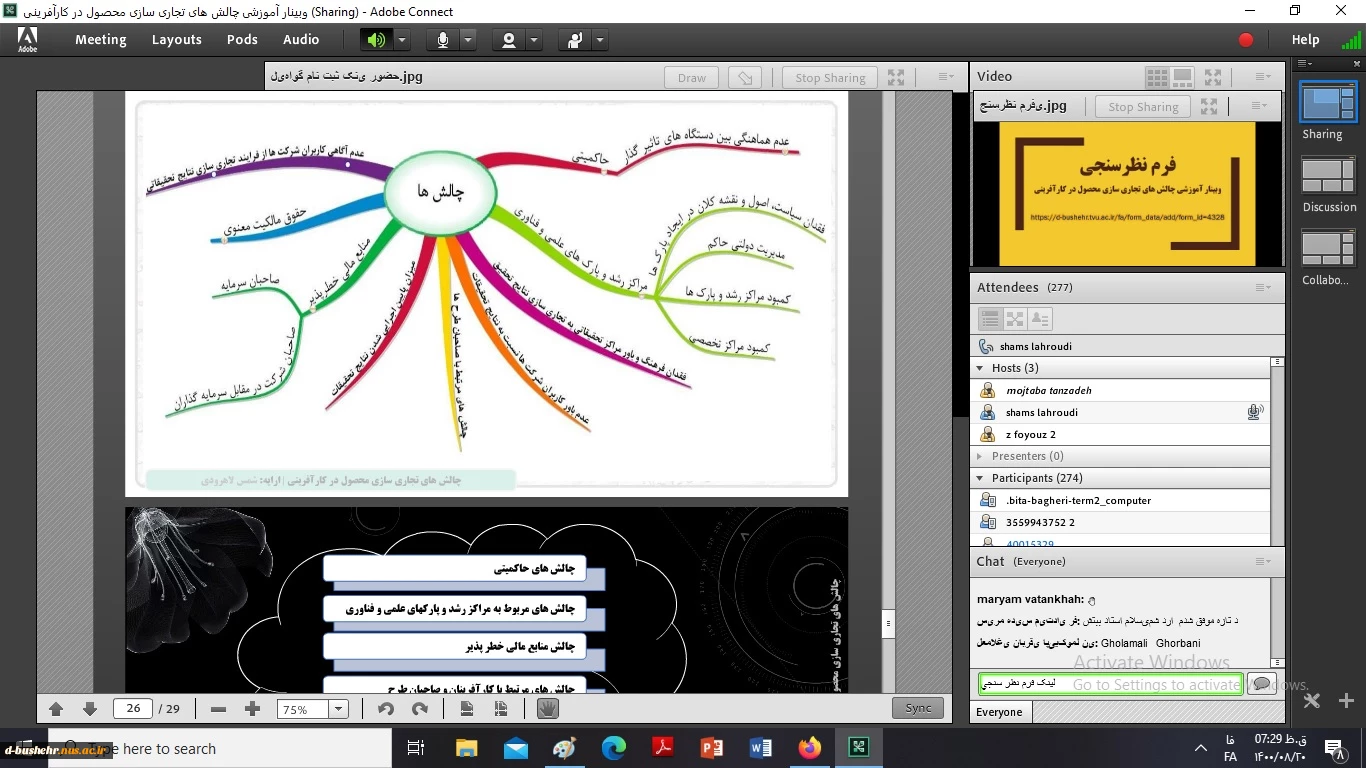Viewport: 1366px width, 768px height.
Task: Click the Sync button
Action: [918, 708]
